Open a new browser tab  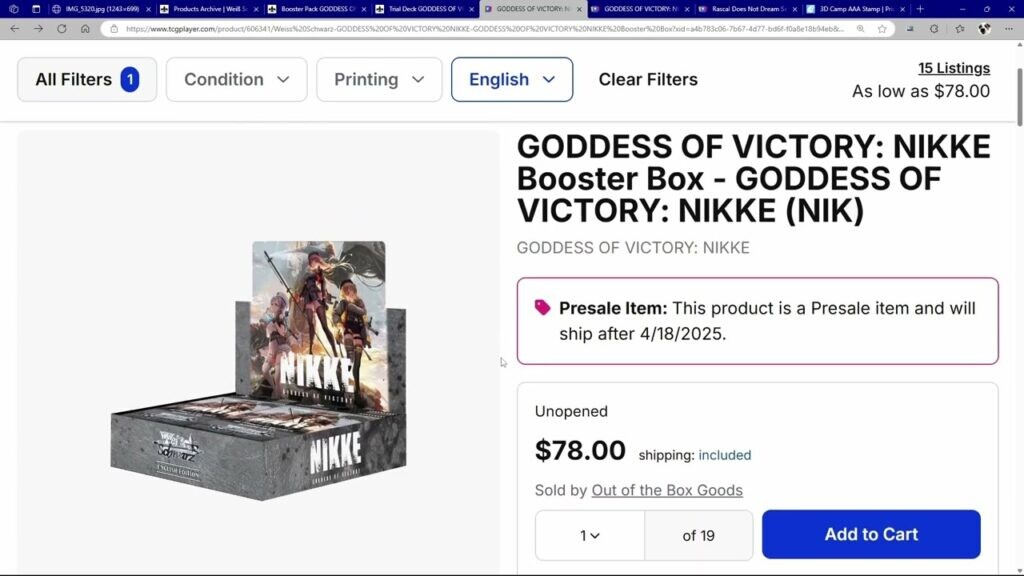point(920,9)
